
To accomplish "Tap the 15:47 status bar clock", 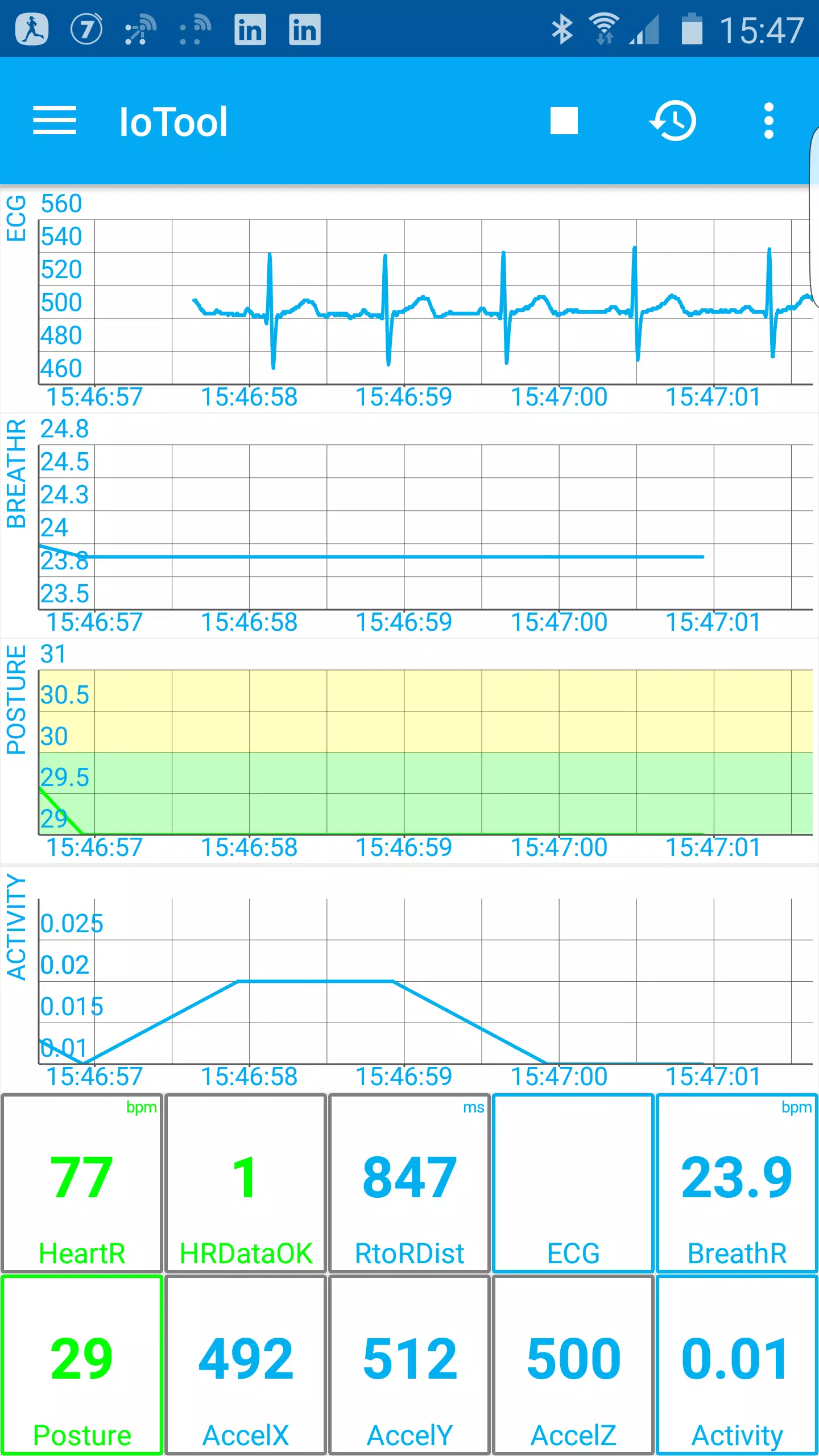I will click(x=762, y=30).
